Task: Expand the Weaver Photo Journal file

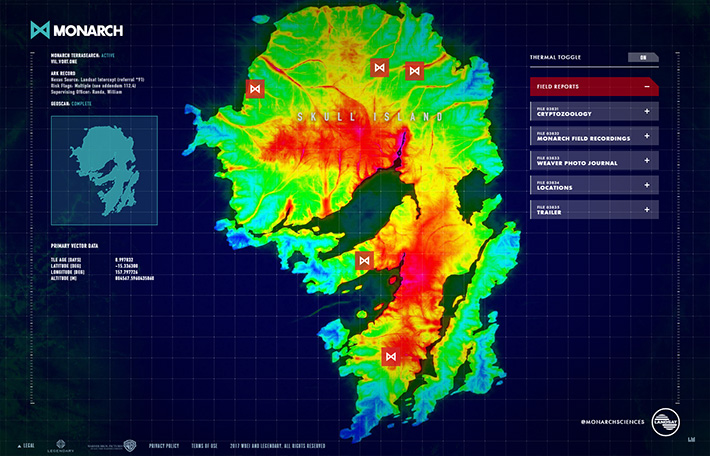Action: (x=594, y=160)
